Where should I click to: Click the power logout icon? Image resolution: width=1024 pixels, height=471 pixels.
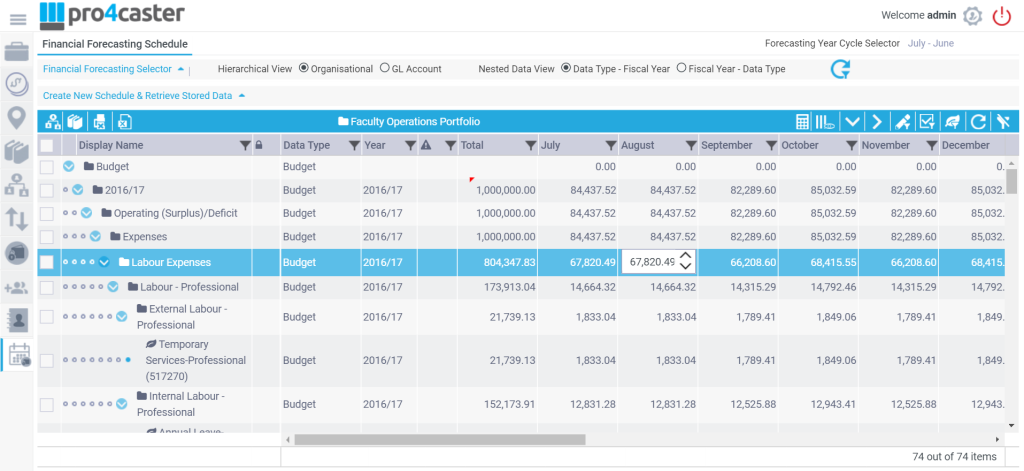coord(1002,16)
